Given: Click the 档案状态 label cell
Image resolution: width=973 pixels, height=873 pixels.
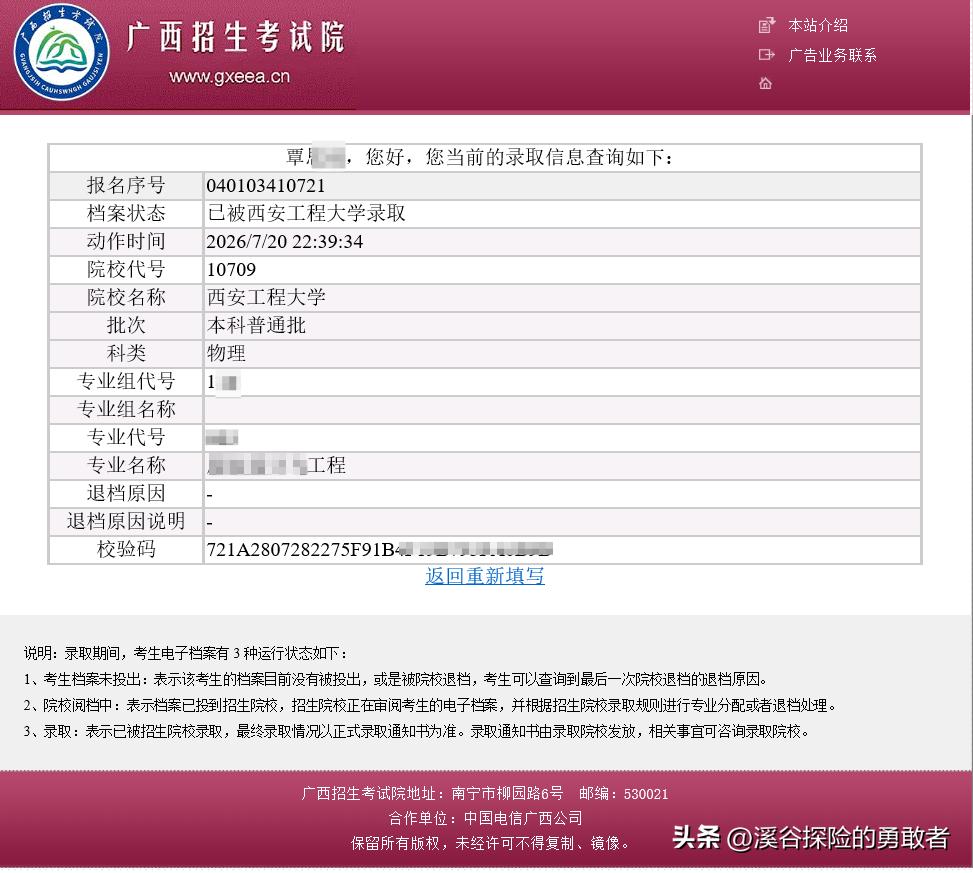Looking at the screenshot, I should pyautogui.click(x=126, y=213).
